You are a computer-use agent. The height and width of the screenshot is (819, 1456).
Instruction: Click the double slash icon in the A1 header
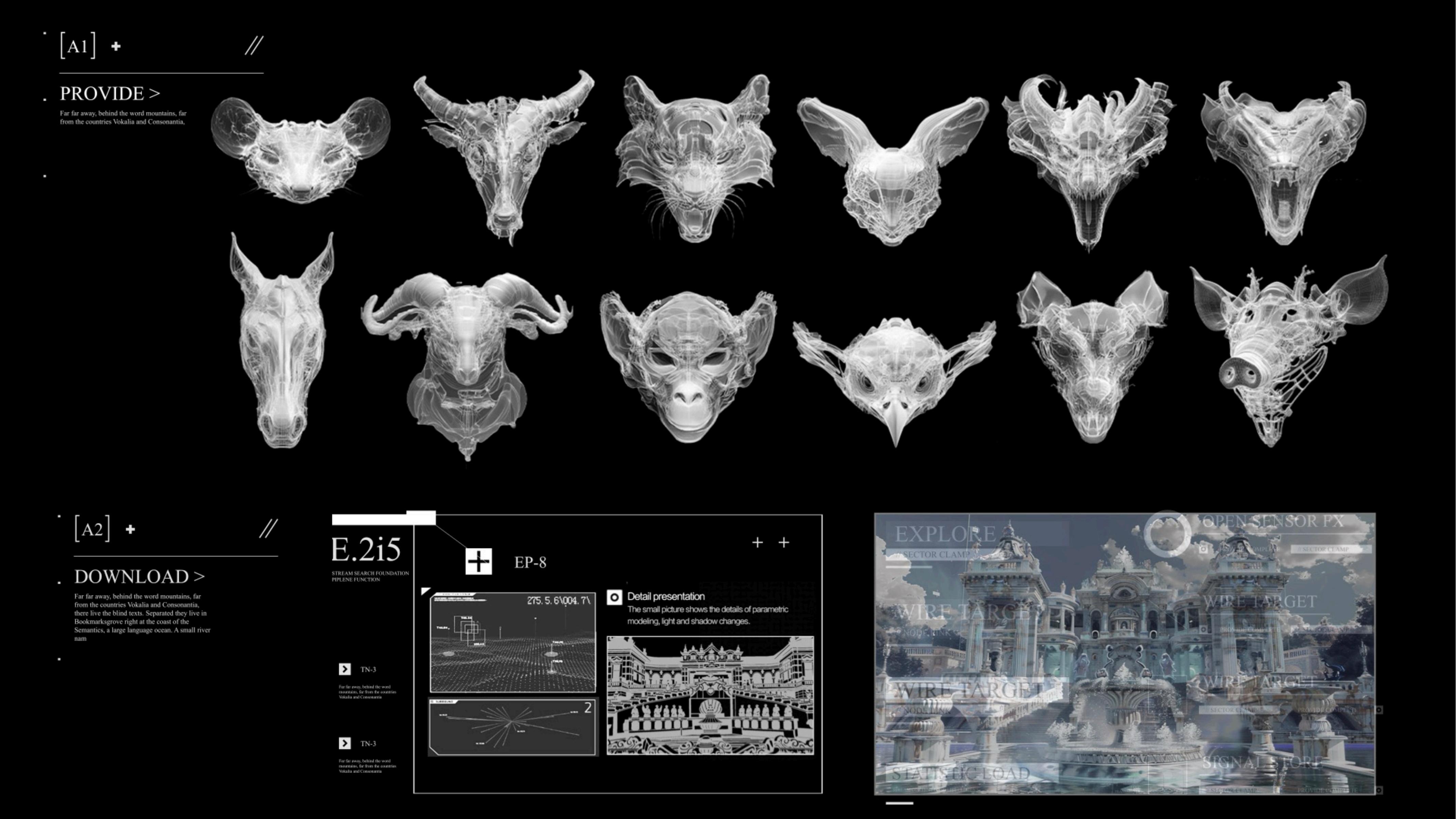coord(254,46)
